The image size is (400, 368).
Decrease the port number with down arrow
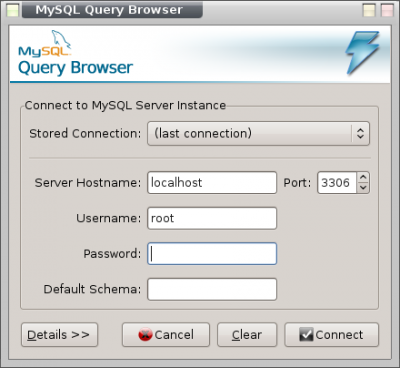pos(363,188)
